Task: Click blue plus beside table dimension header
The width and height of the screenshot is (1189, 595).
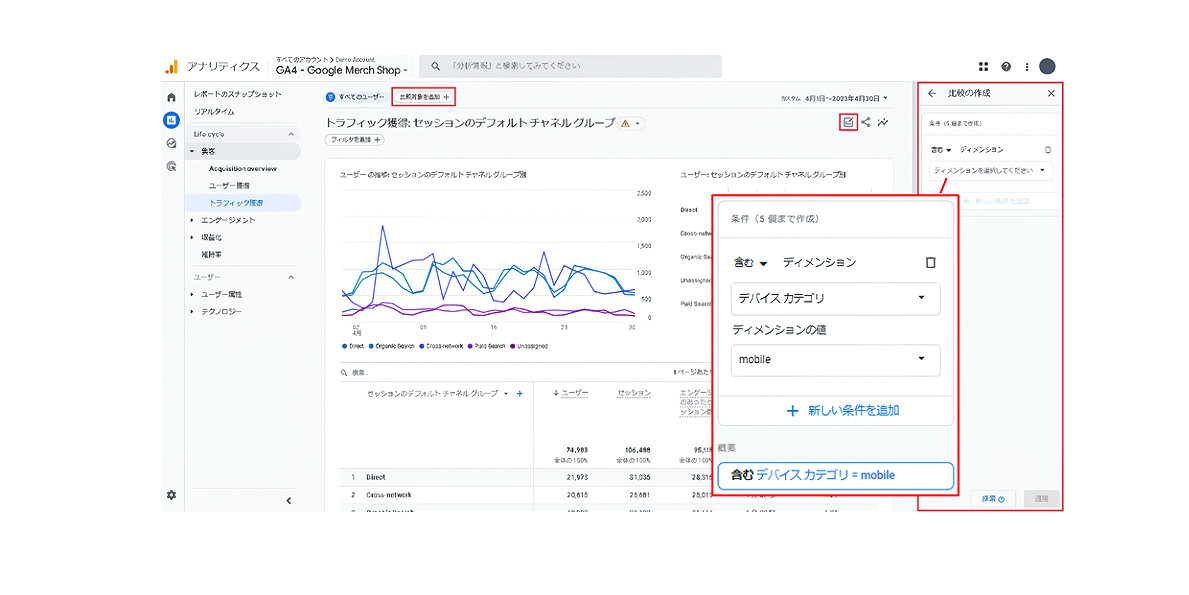Action: (x=519, y=393)
